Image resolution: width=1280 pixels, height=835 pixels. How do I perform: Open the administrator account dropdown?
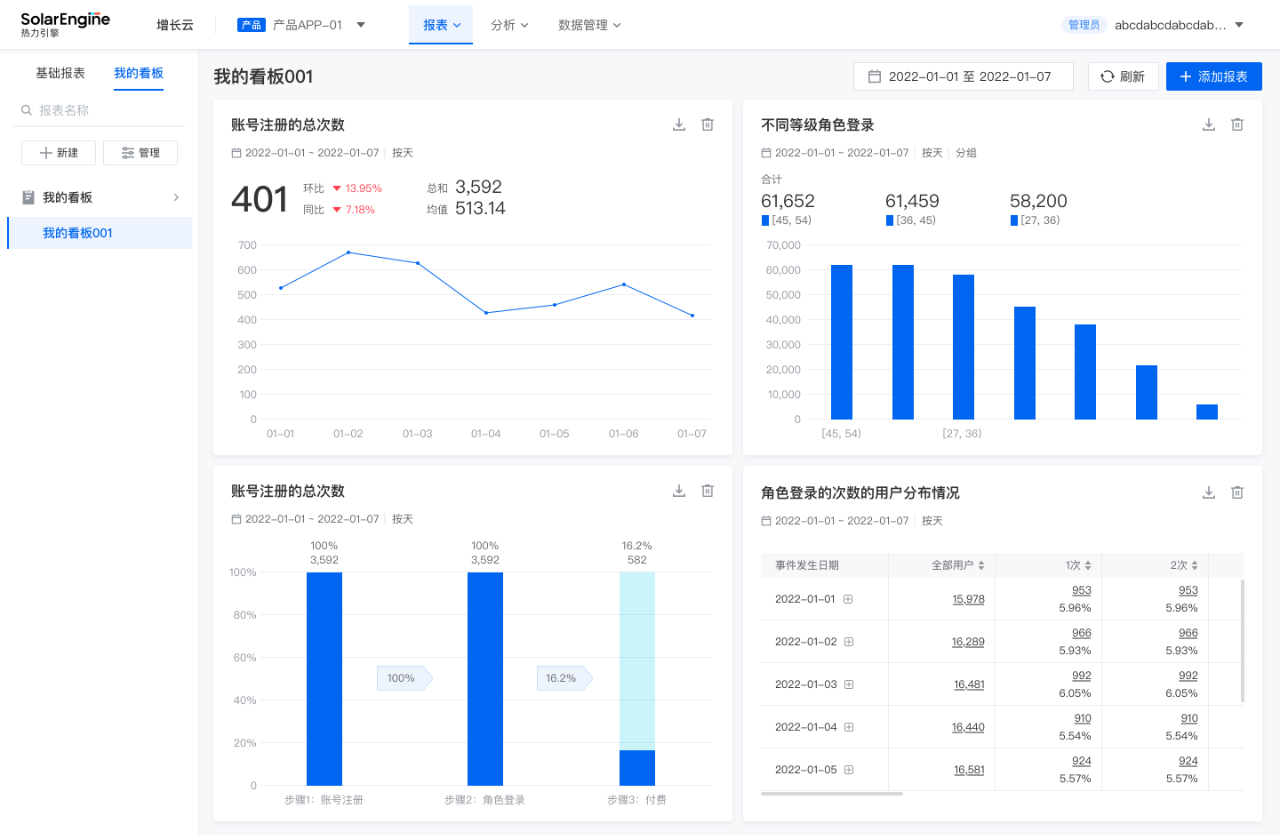point(1238,25)
